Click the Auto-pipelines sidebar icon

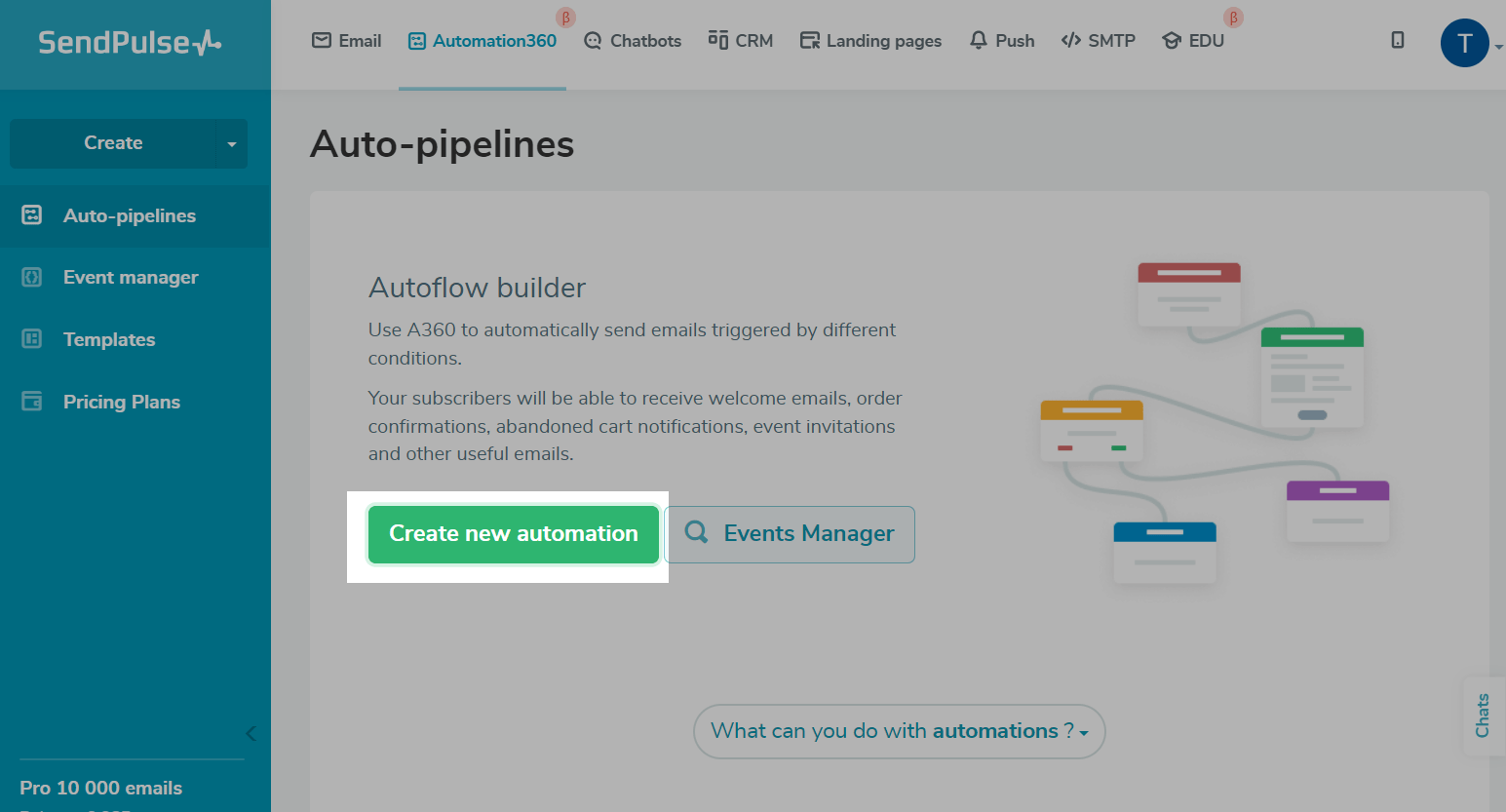(x=32, y=215)
